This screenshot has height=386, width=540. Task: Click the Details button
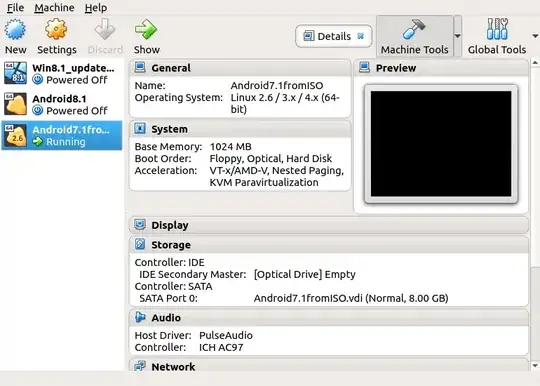tap(334, 36)
